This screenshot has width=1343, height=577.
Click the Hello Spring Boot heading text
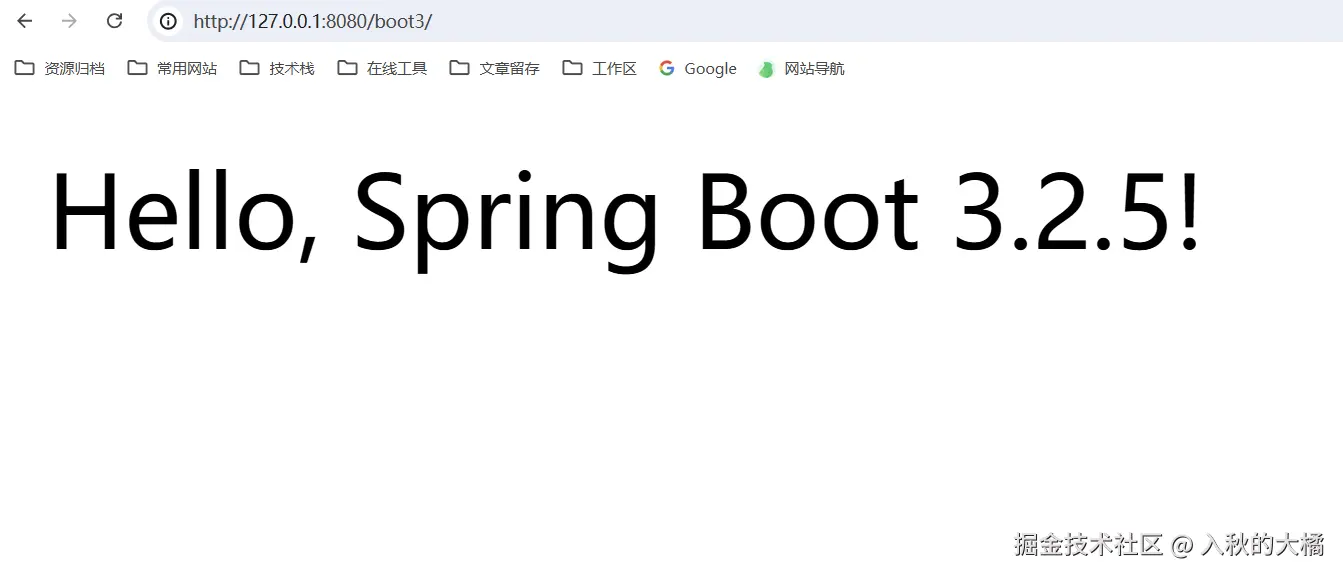click(x=625, y=212)
